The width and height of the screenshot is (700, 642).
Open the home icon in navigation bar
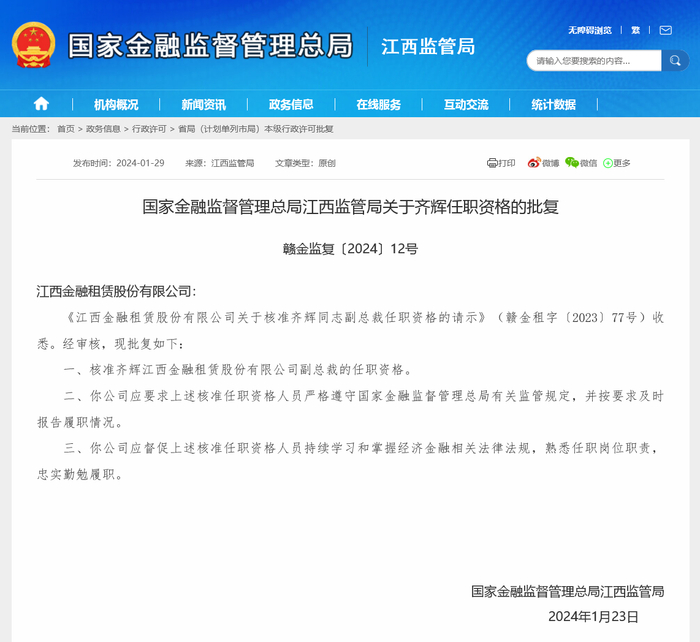41,104
